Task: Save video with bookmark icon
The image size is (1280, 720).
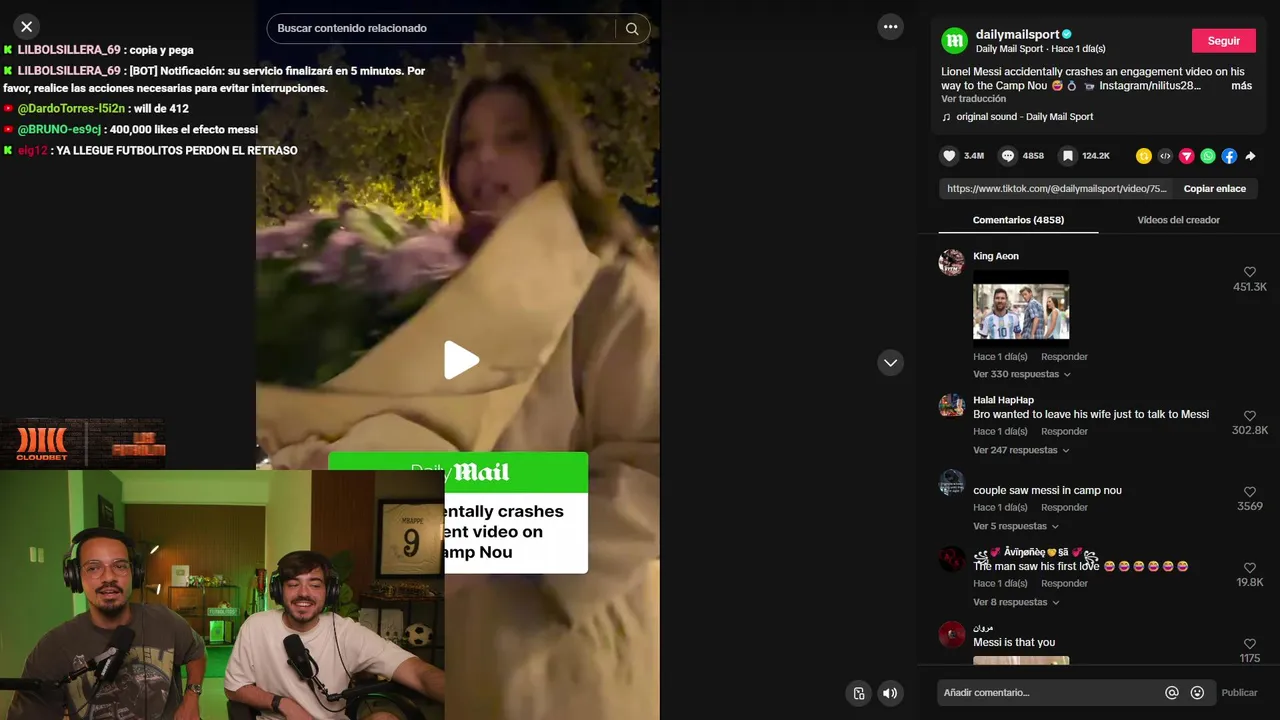Action: click(x=1068, y=156)
